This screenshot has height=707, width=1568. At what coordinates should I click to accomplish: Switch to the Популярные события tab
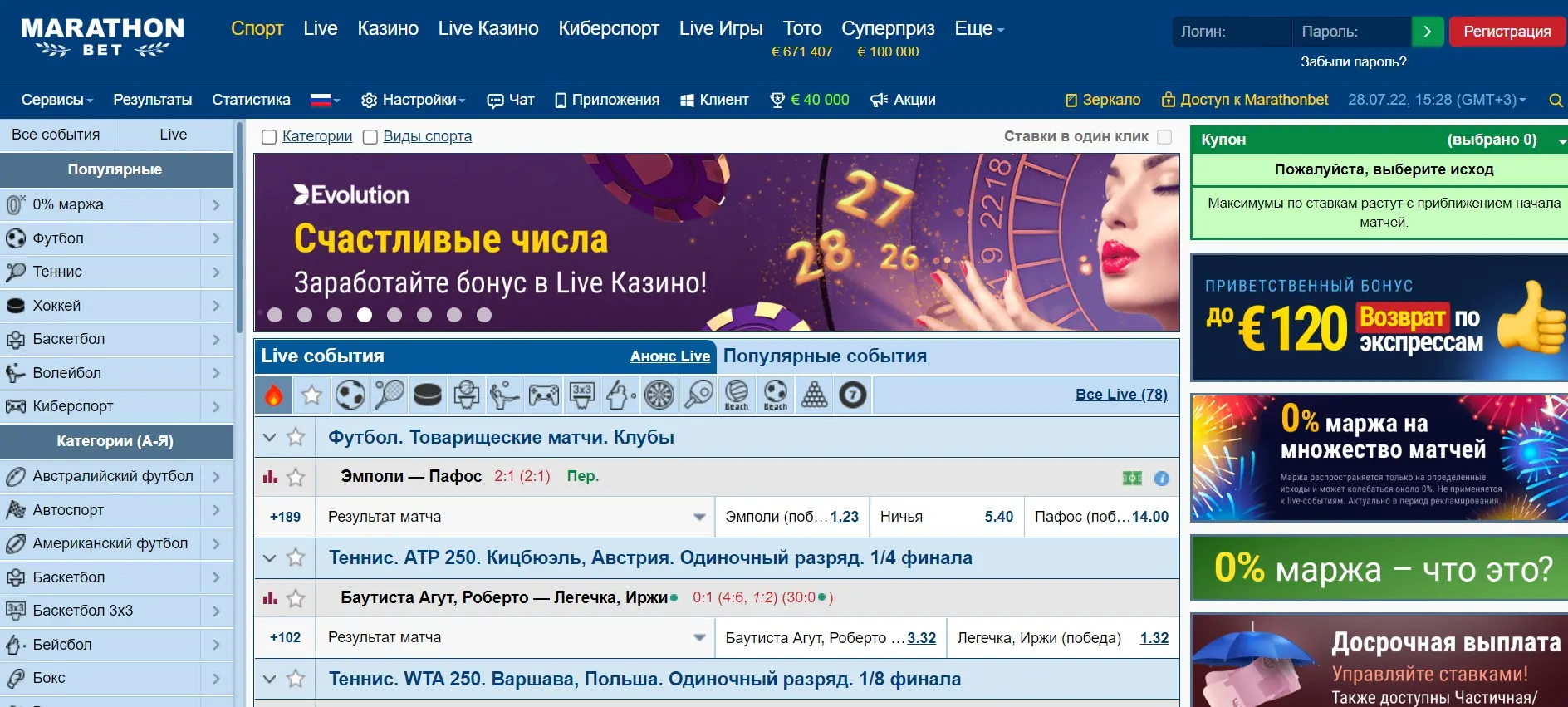[824, 356]
